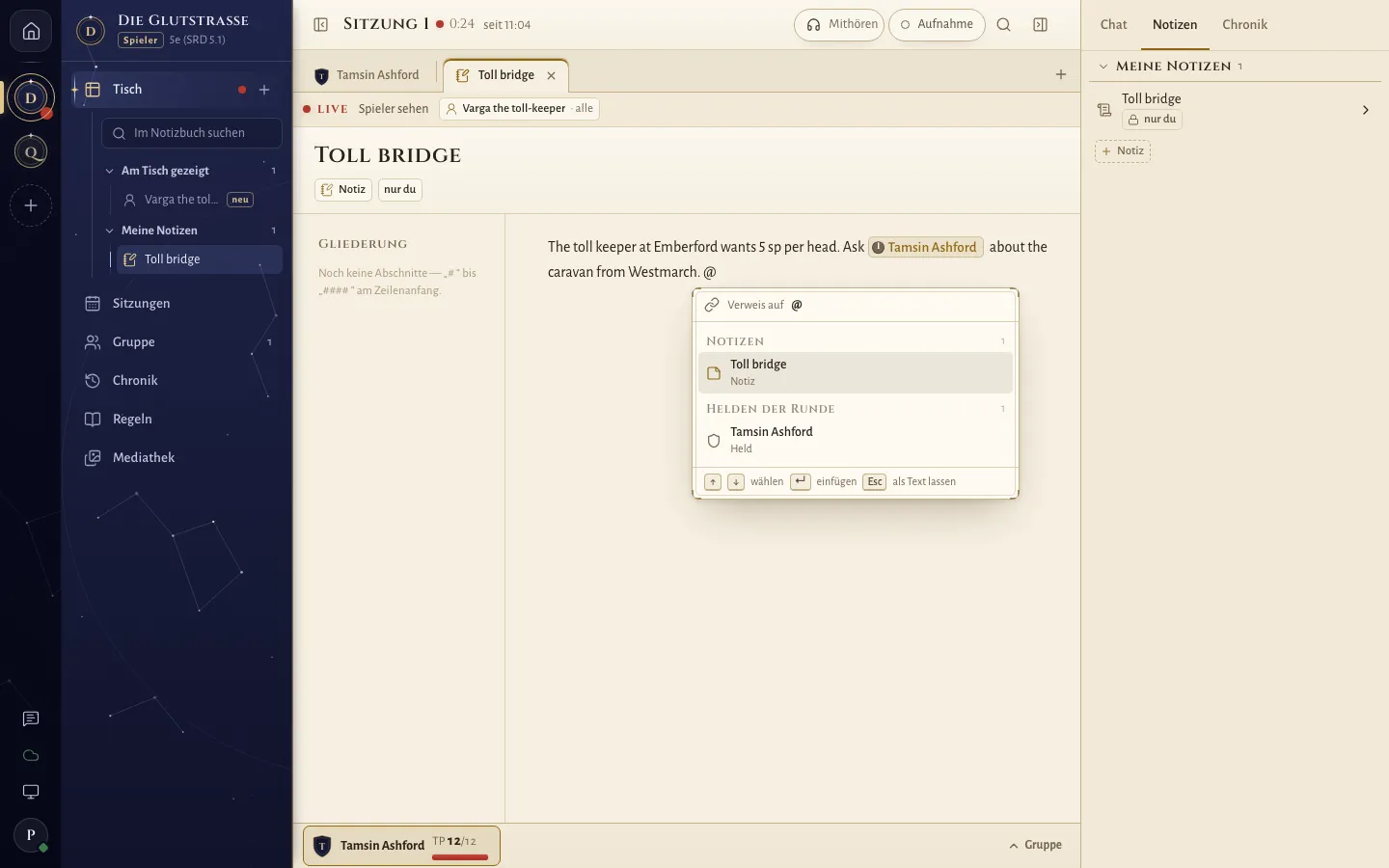Select Toll bridge note in sidebar tree
The height and width of the screenshot is (868, 1389).
(x=199, y=259)
